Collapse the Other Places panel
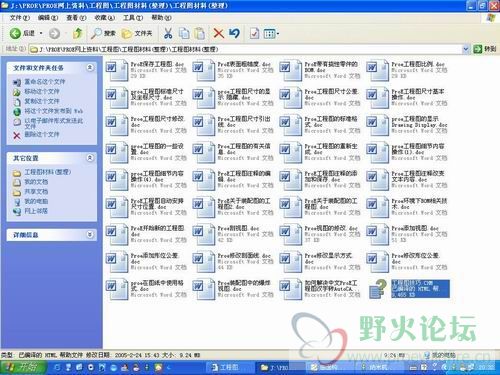The width and height of the screenshot is (500, 375). pos(90,158)
